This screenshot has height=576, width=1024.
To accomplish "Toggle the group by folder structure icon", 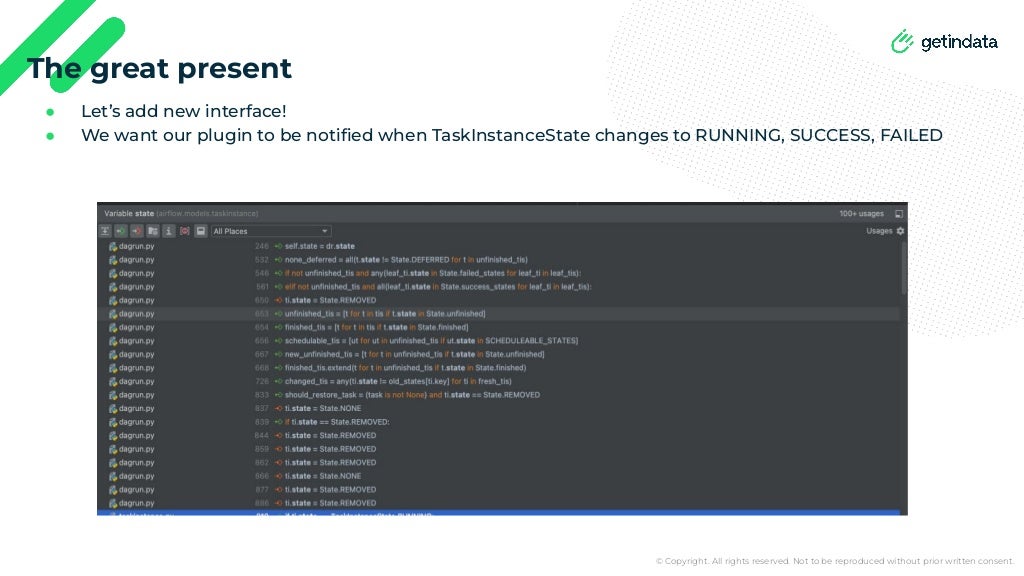I will pyautogui.click(x=153, y=231).
